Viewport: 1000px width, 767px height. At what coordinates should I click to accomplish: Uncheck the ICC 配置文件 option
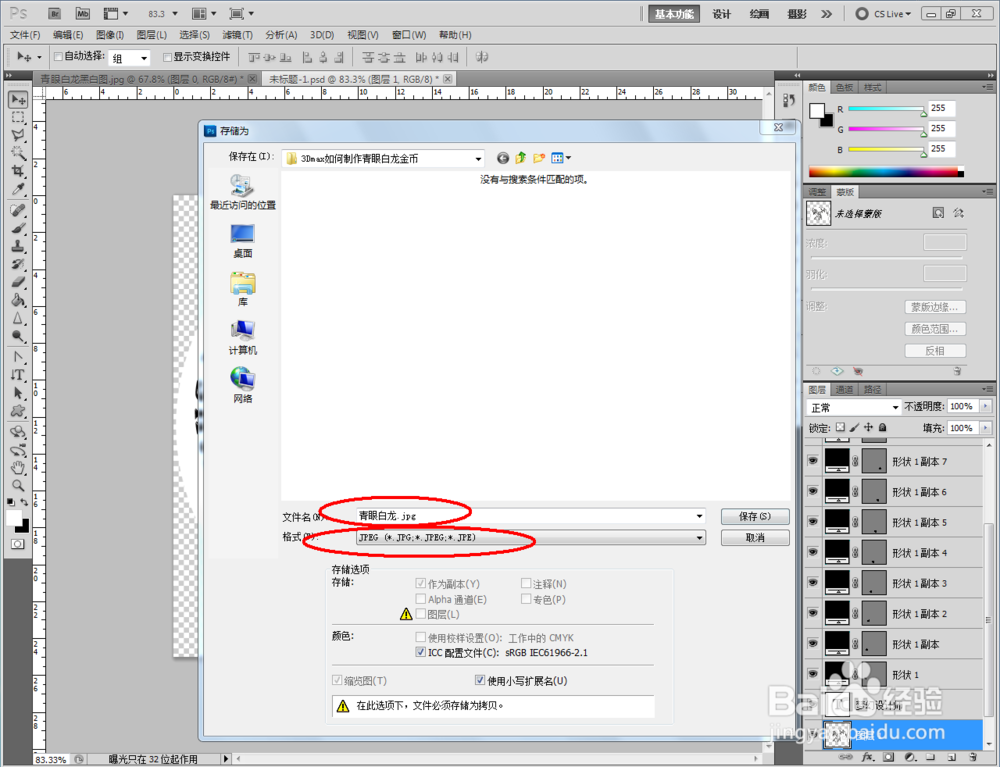tap(421, 652)
